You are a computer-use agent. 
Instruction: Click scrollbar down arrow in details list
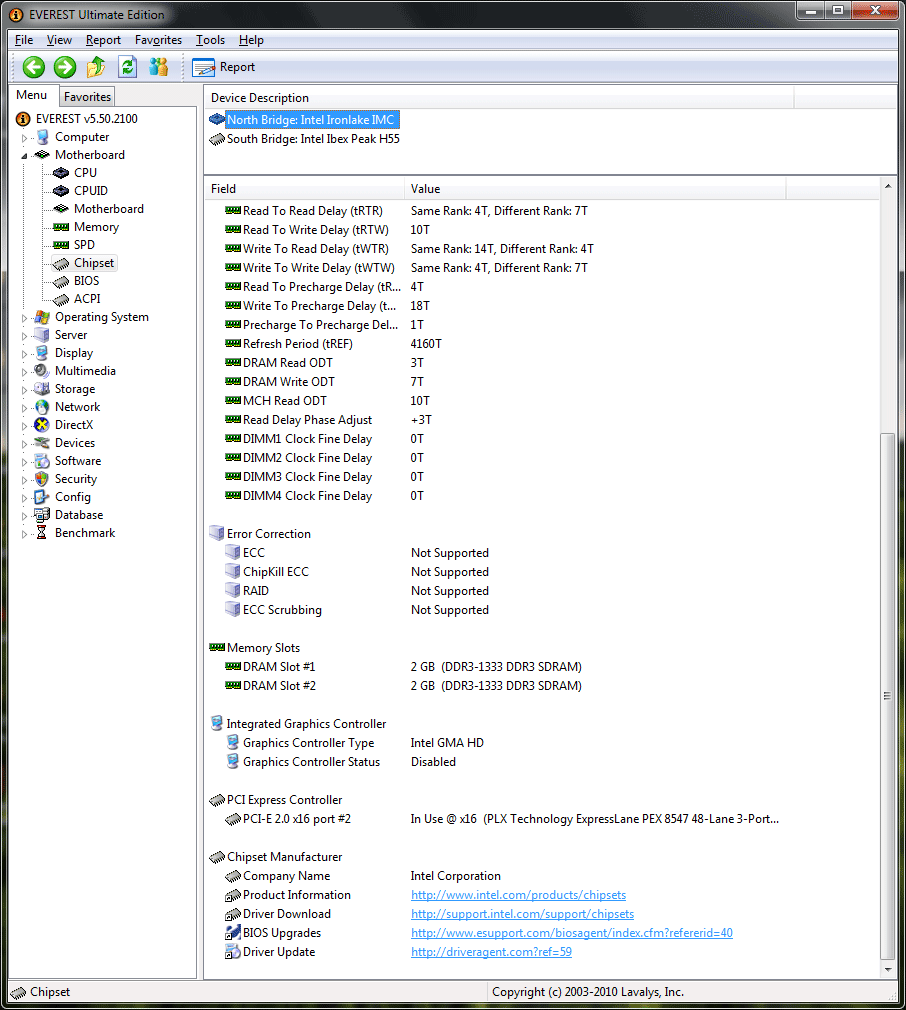tap(888, 969)
